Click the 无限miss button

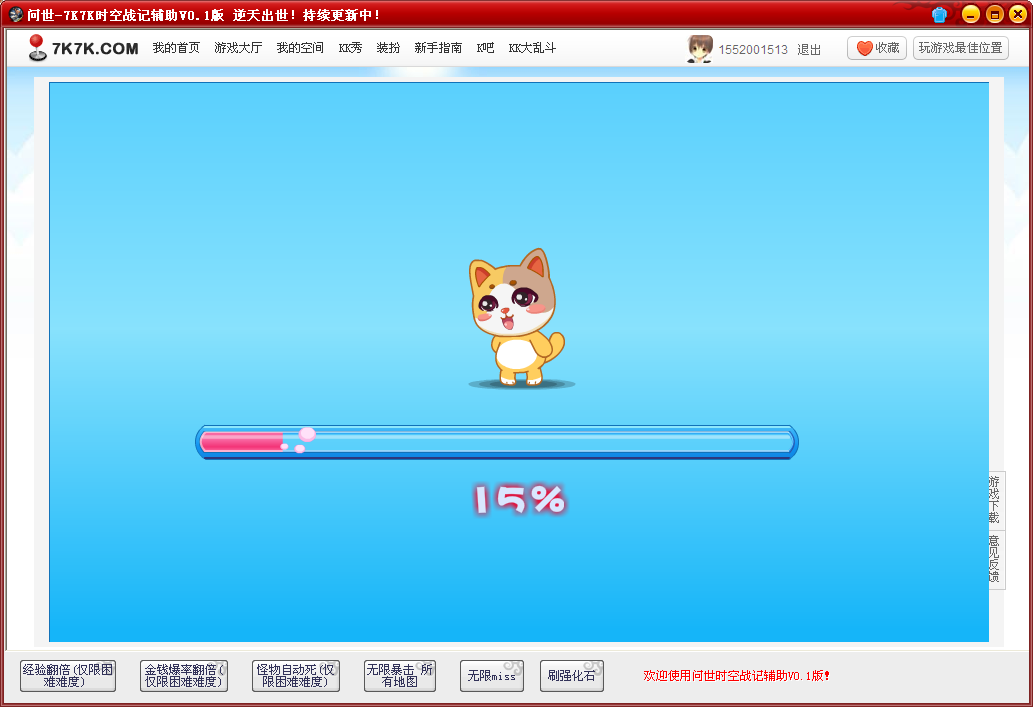491,675
